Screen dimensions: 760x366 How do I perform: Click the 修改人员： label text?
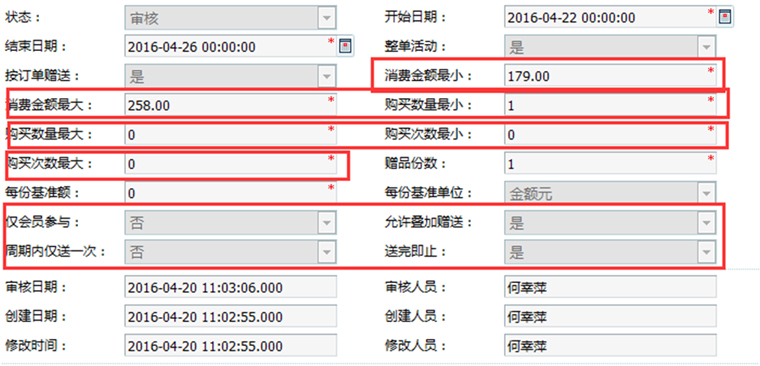tap(415, 346)
